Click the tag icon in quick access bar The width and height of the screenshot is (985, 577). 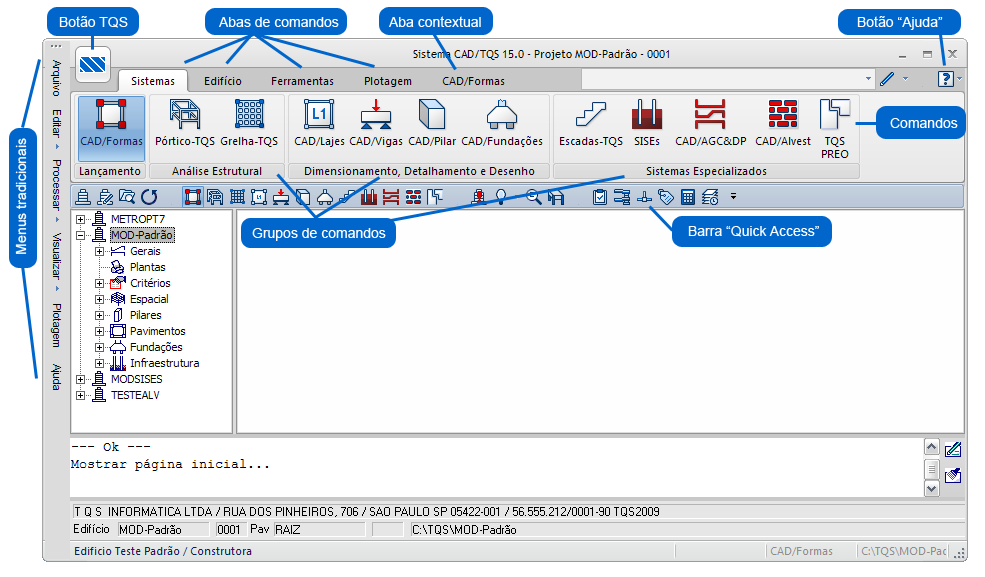coord(666,198)
